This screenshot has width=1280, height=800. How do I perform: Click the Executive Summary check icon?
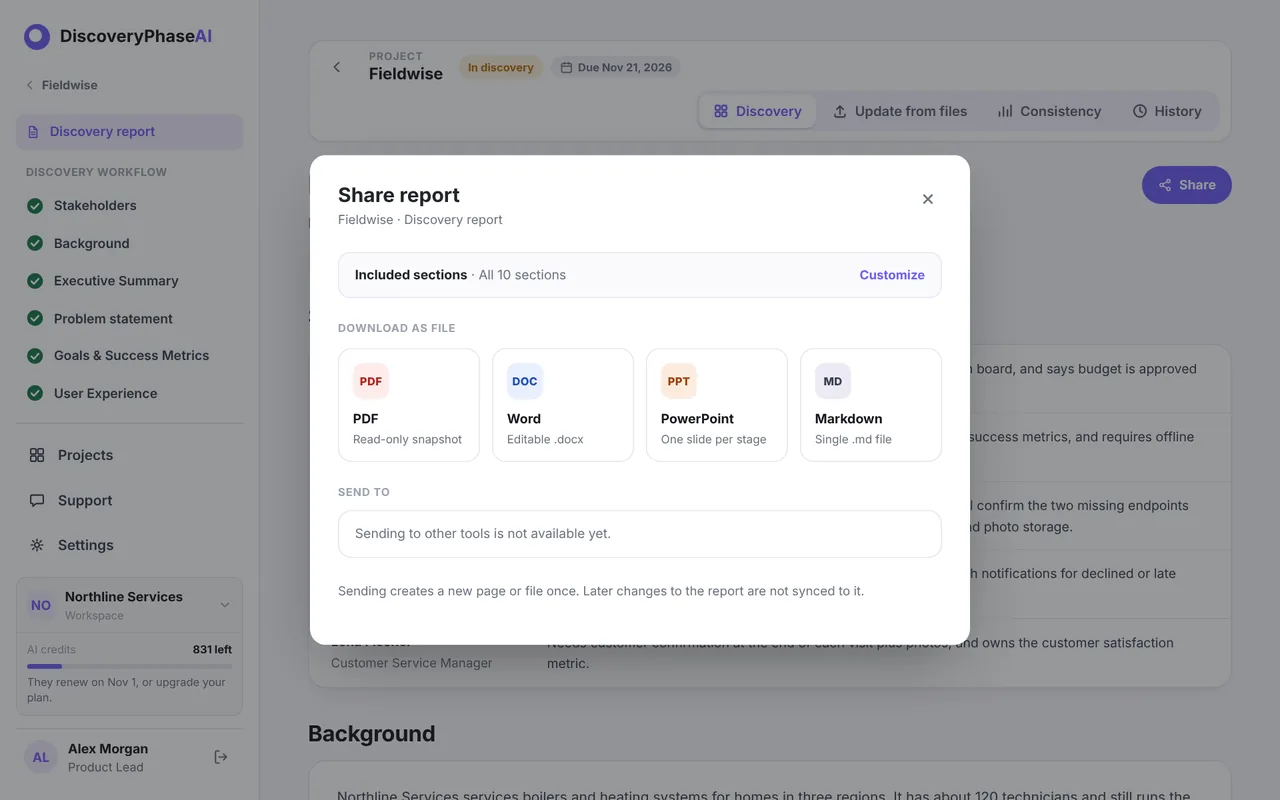tap(35, 281)
